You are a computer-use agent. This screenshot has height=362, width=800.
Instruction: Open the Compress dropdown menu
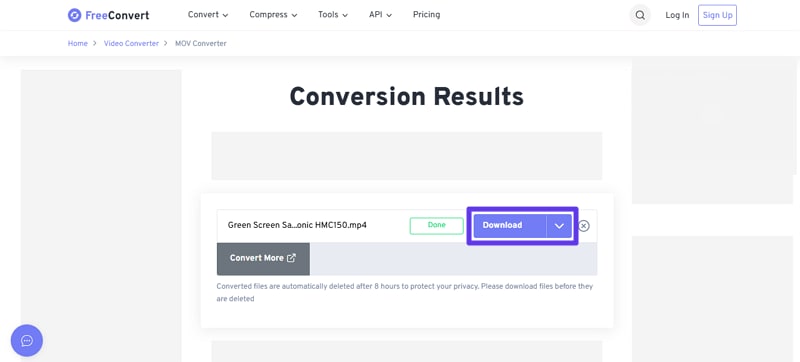(x=273, y=15)
